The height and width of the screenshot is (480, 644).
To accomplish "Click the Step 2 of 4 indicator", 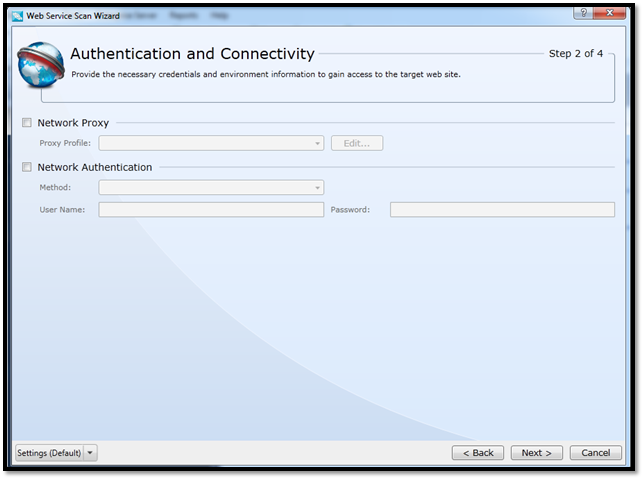I will click(575, 54).
